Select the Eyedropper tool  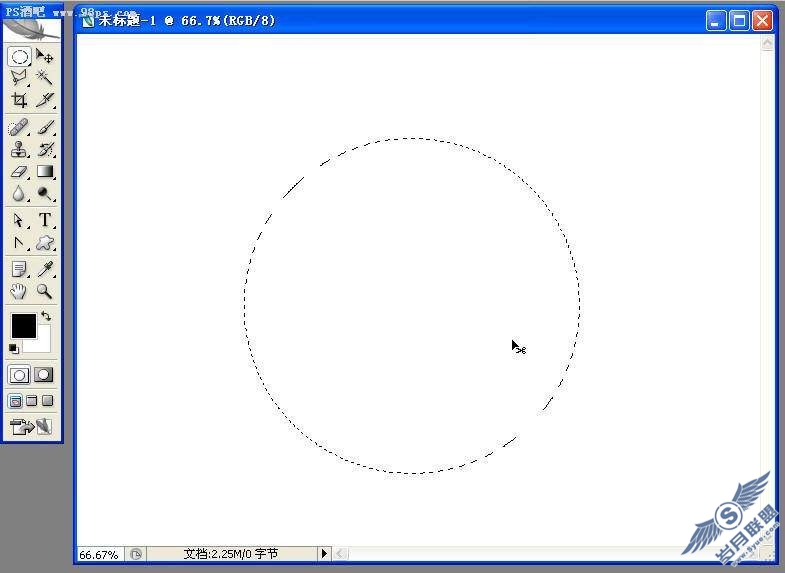pos(45,269)
